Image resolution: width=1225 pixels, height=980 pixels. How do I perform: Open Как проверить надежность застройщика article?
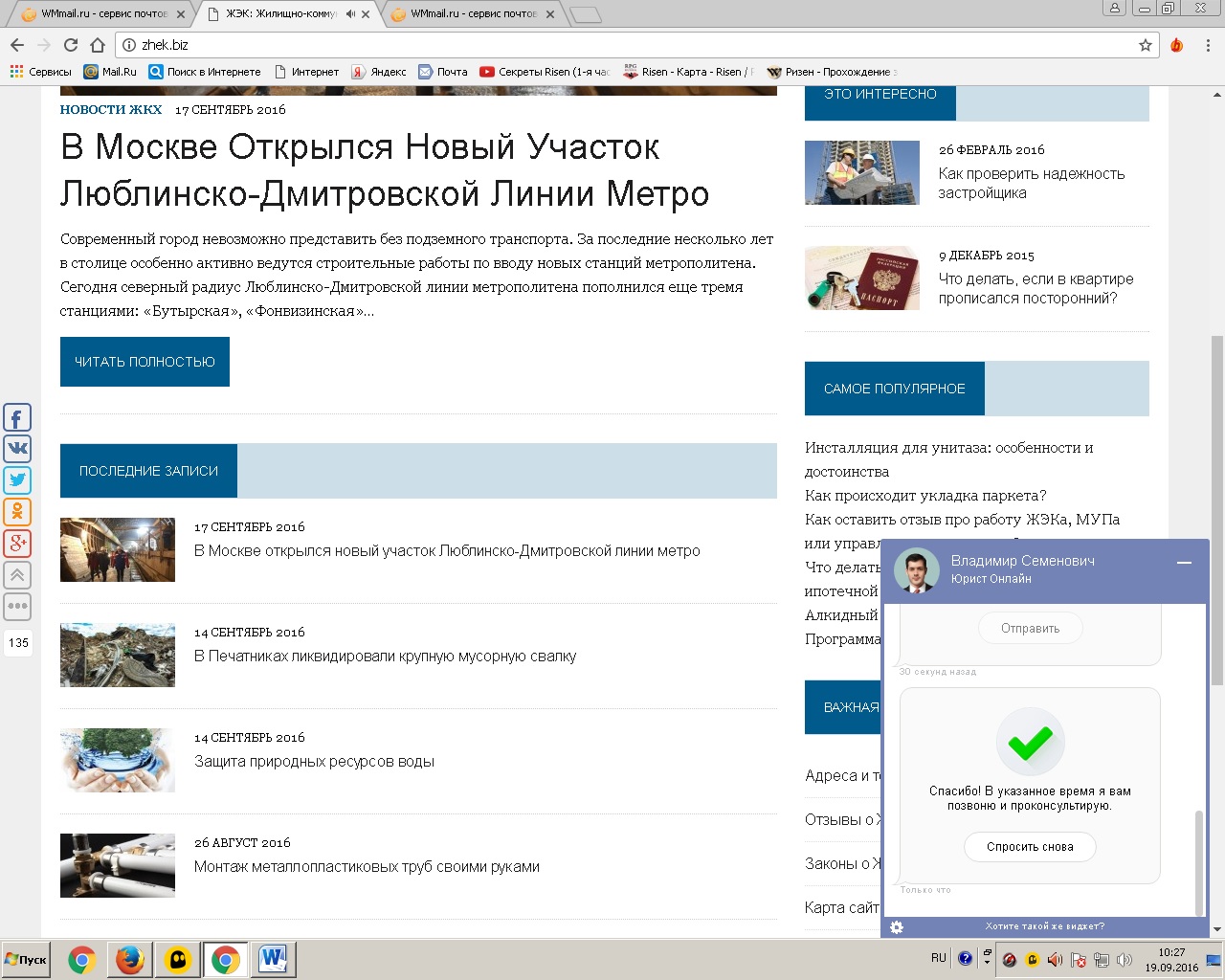point(1032,184)
